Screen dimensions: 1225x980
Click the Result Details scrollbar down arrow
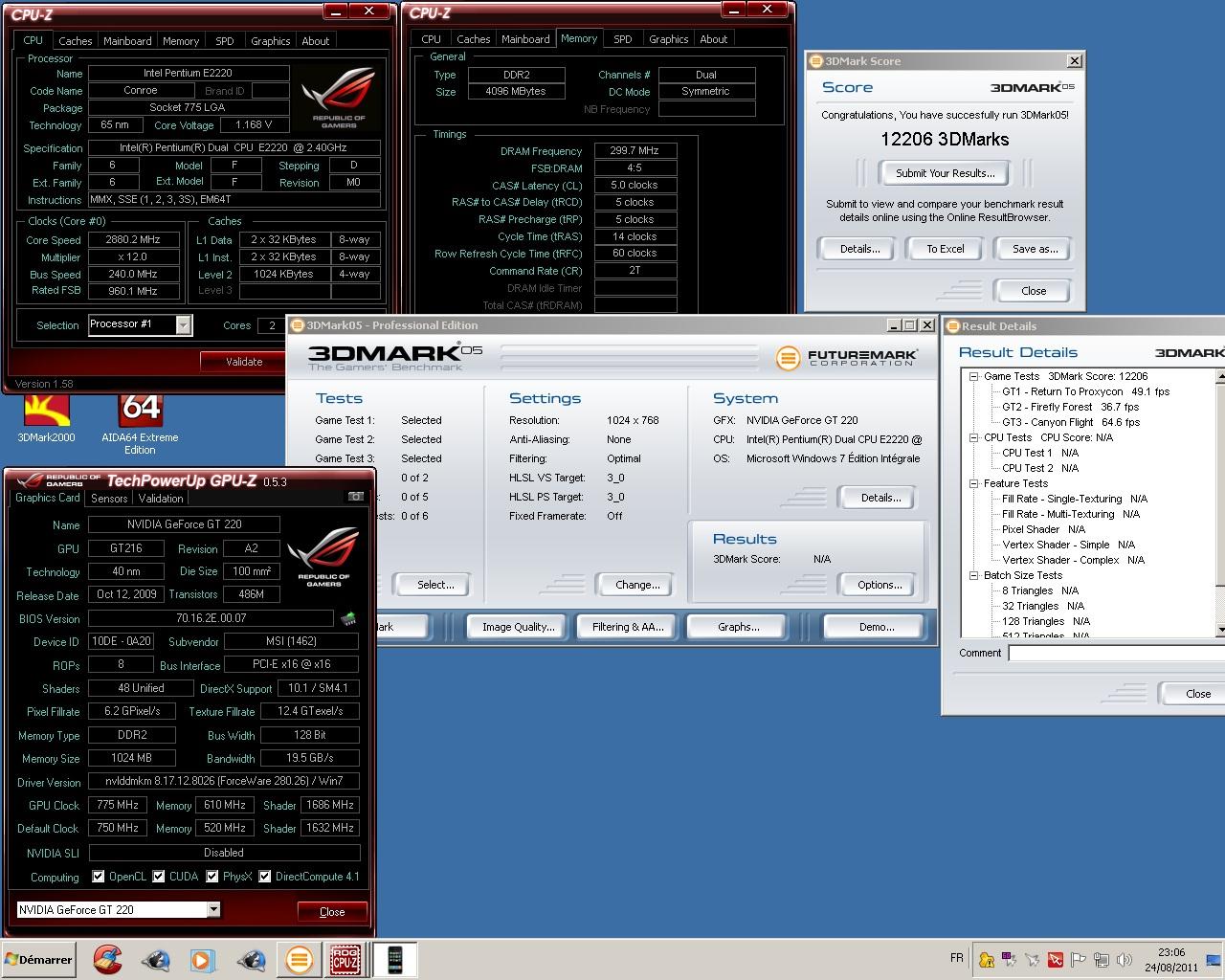1220,630
